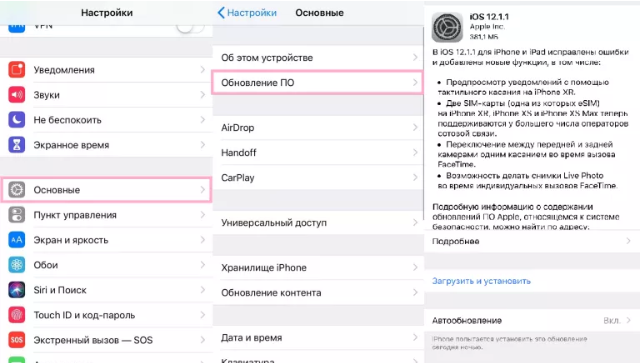Go back via Настройки link

247,13
